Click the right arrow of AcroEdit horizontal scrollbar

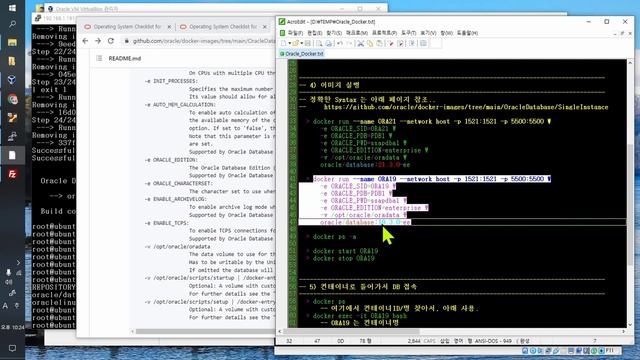623,331
